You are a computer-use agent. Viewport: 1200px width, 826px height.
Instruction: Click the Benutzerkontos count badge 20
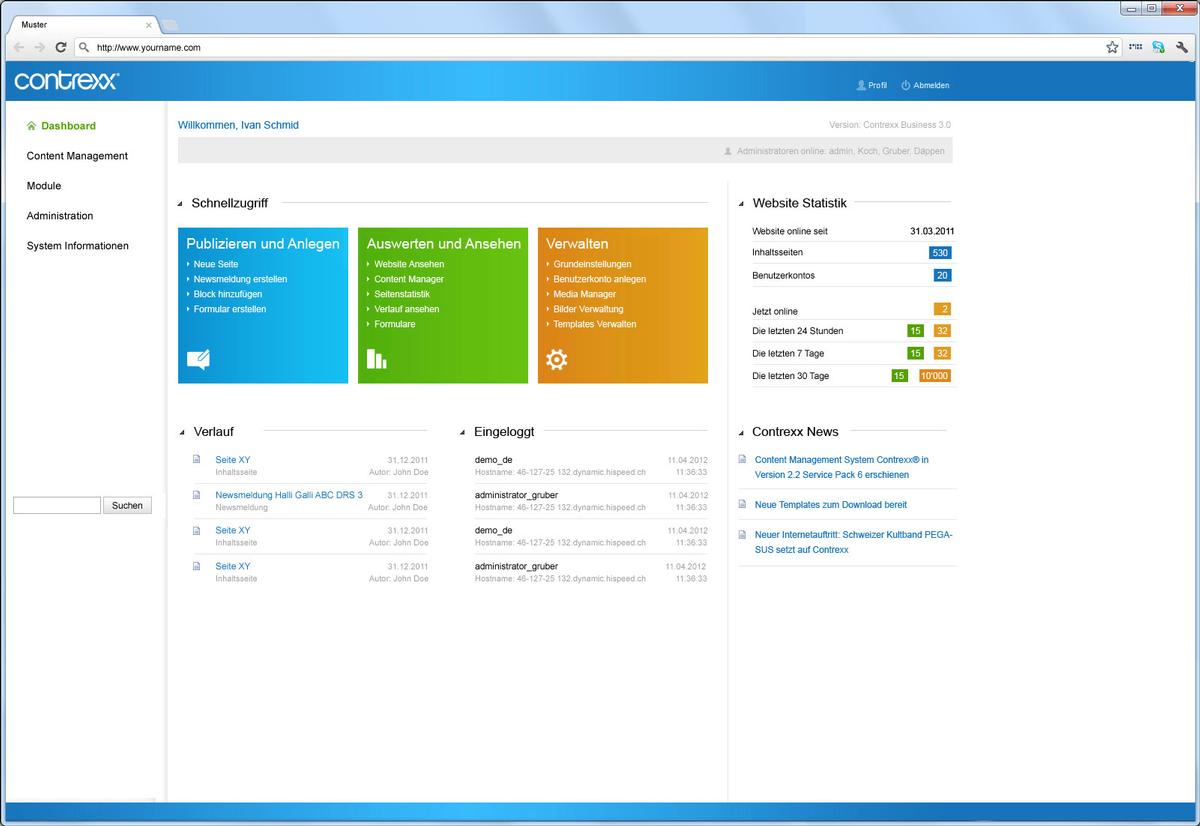[x=942, y=276]
